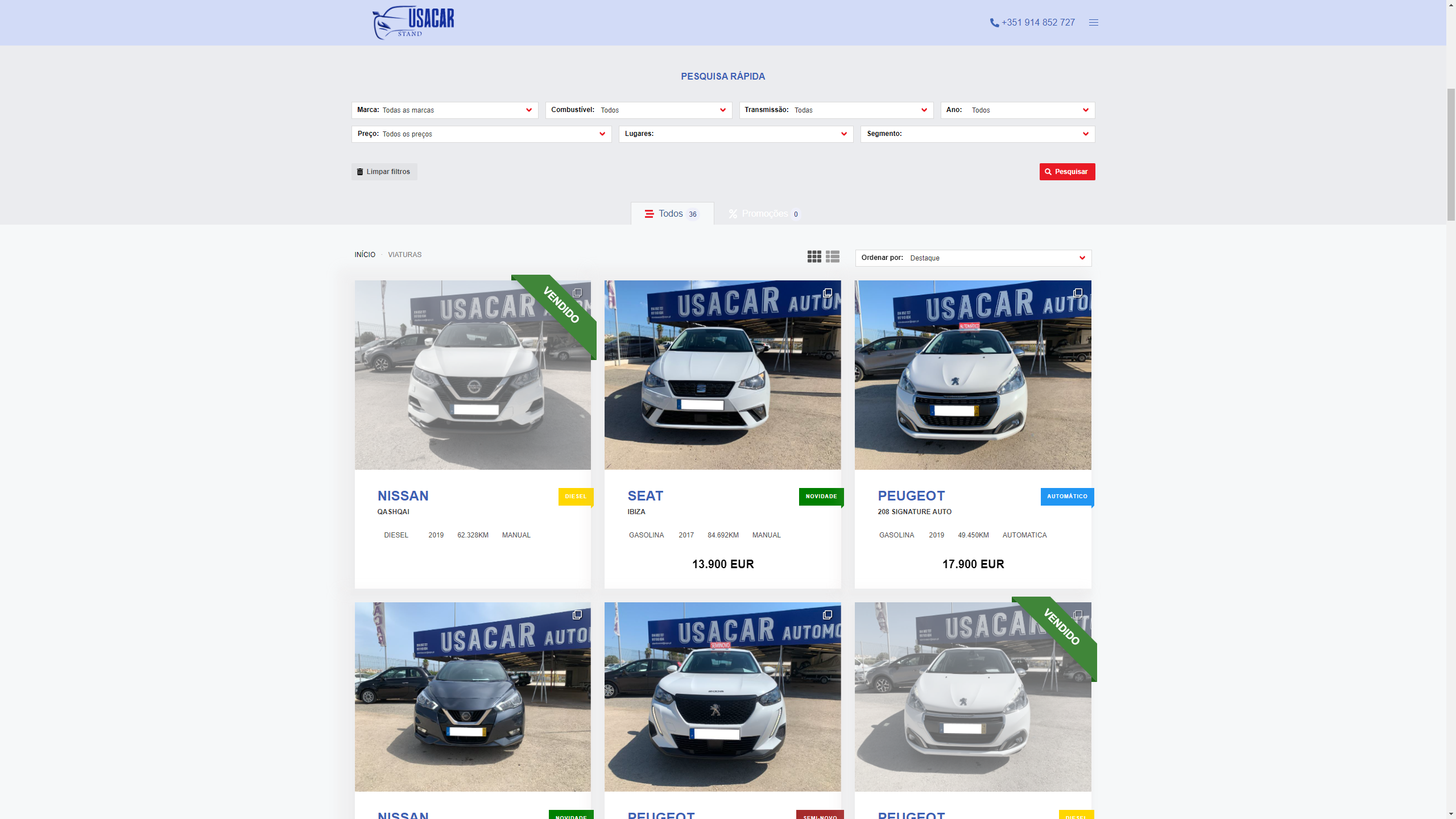Open gallery icon on Peugeot 208 Signature photo

pos(1078,293)
